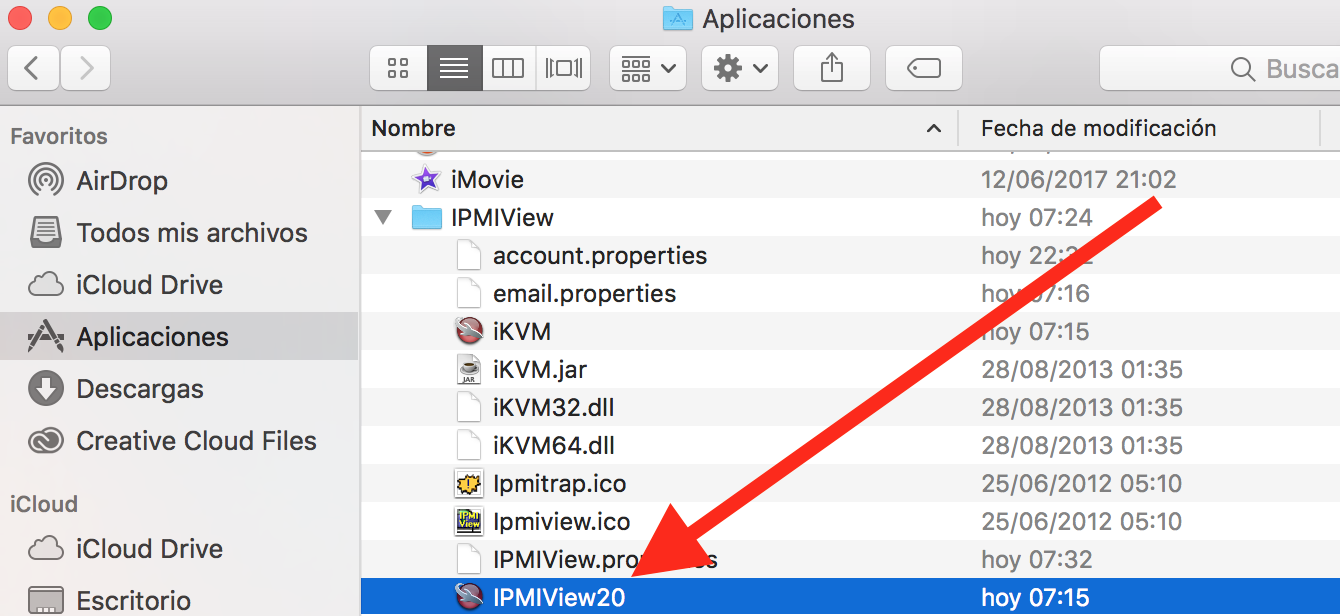Click the hoy 07:32 modification date
The height and width of the screenshot is (616, 1340).
point(1037,560)
